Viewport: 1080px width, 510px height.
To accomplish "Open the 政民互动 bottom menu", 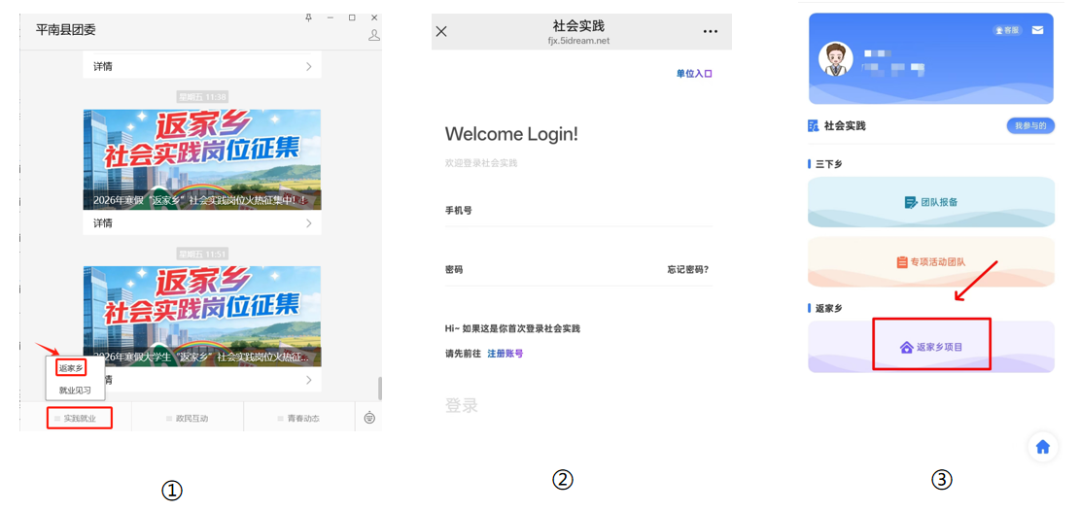I will (x=187, y=418).
